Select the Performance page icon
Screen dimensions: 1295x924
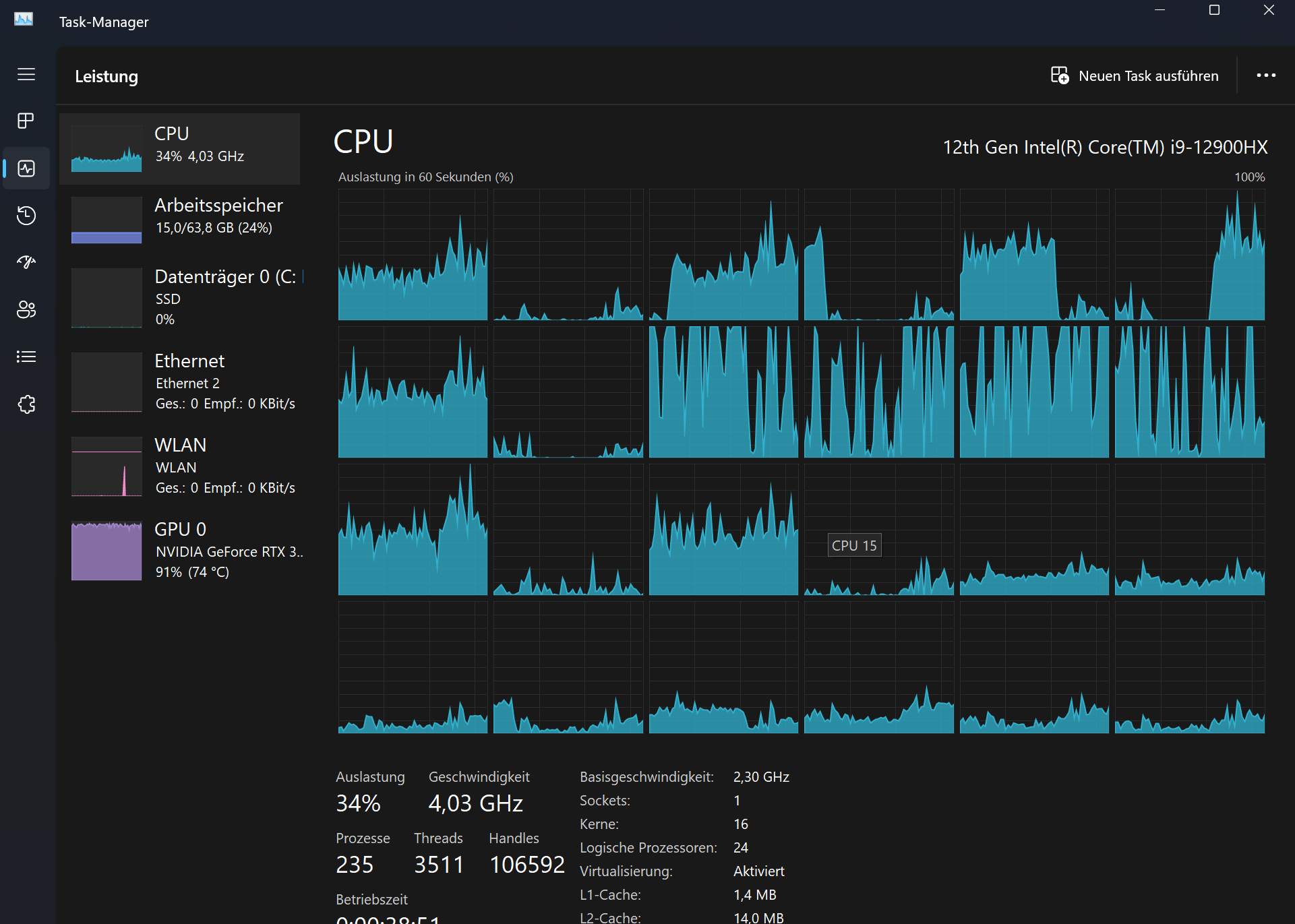pyautogui.click(x=26, y=168)
